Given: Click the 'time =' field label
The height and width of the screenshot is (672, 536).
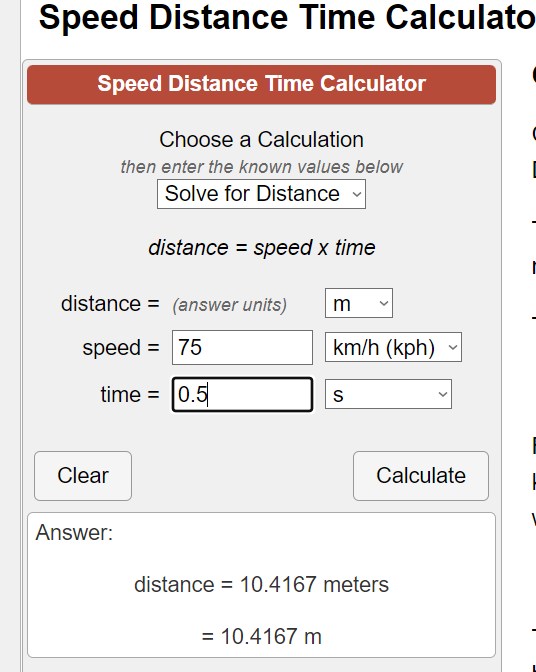Looking at the screenshot, I should 130,394.
